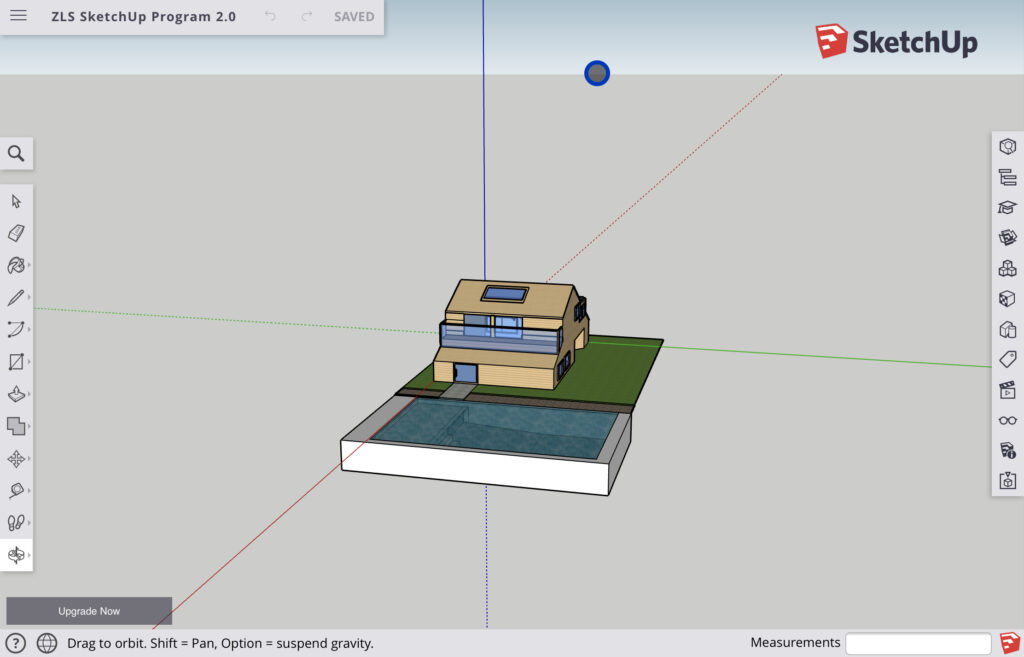This screenshot has height=657, width=1024.
Task: Expand the Rectangle shape tool flyout
Action: pyautogui.click(x=29, y=362)
